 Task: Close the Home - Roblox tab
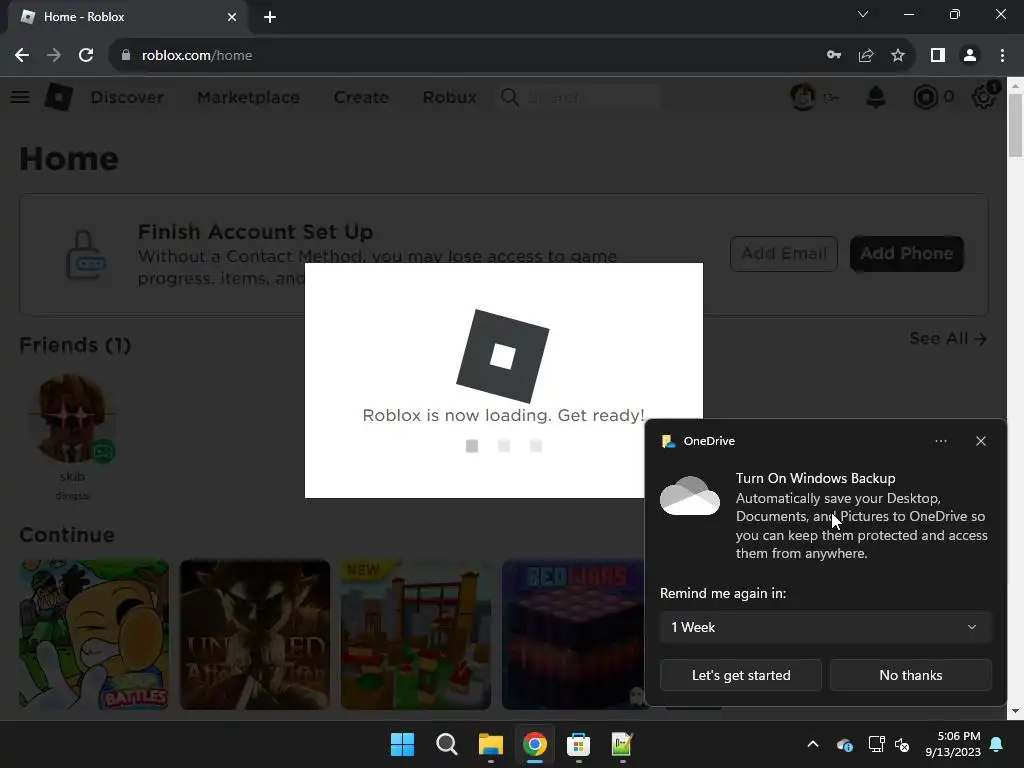click(232, 17)
